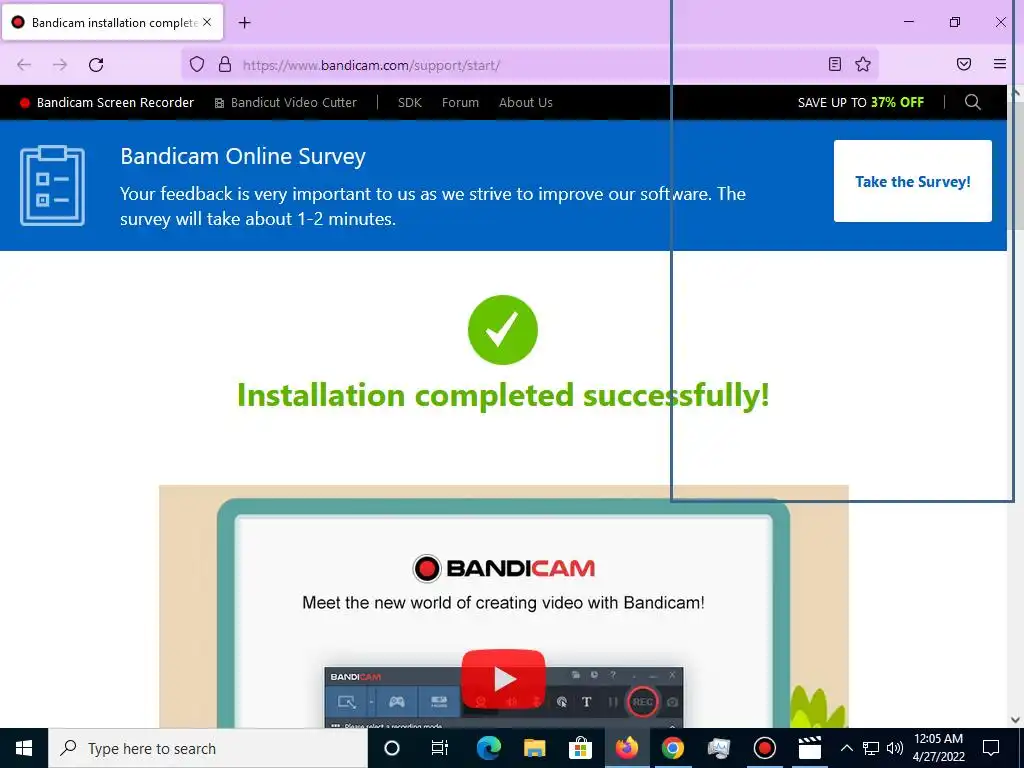Launch Microsoft Edge from the taskbar
Image resolution: width=1024 pixels, height=768 pixels.
(488, 748)
